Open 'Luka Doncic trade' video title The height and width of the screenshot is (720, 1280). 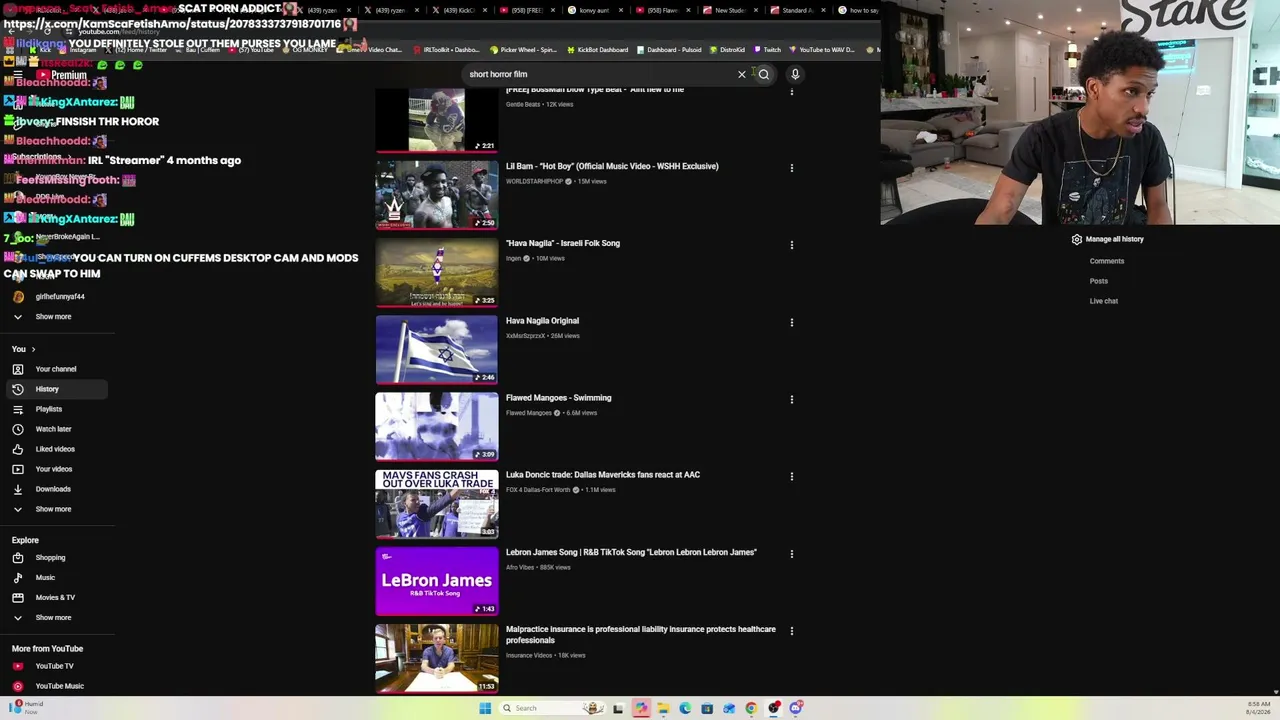point(603,475)
